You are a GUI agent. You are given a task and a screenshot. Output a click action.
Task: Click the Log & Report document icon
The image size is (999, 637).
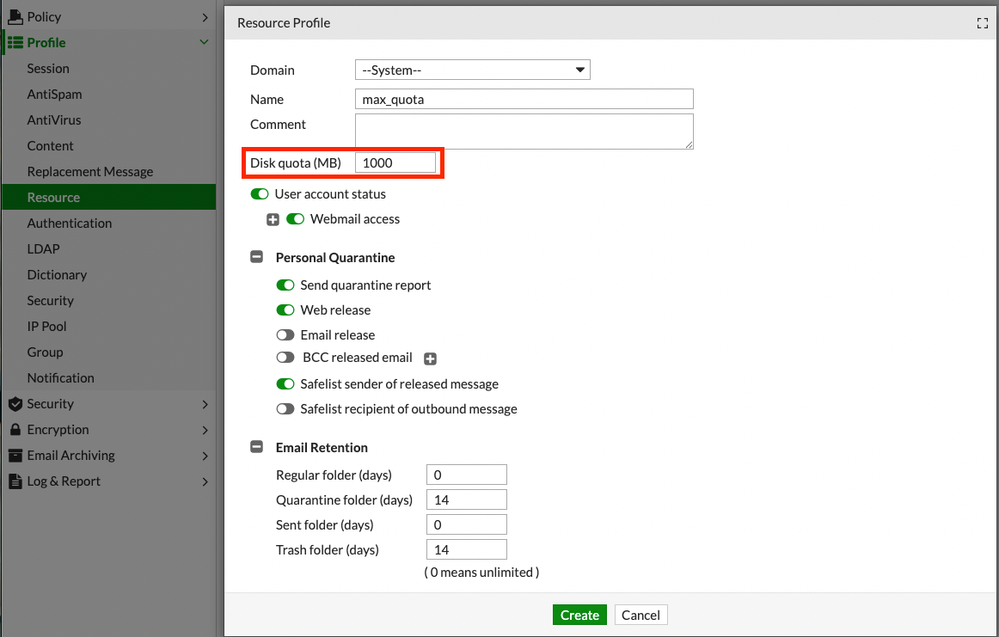pos(15,481)
